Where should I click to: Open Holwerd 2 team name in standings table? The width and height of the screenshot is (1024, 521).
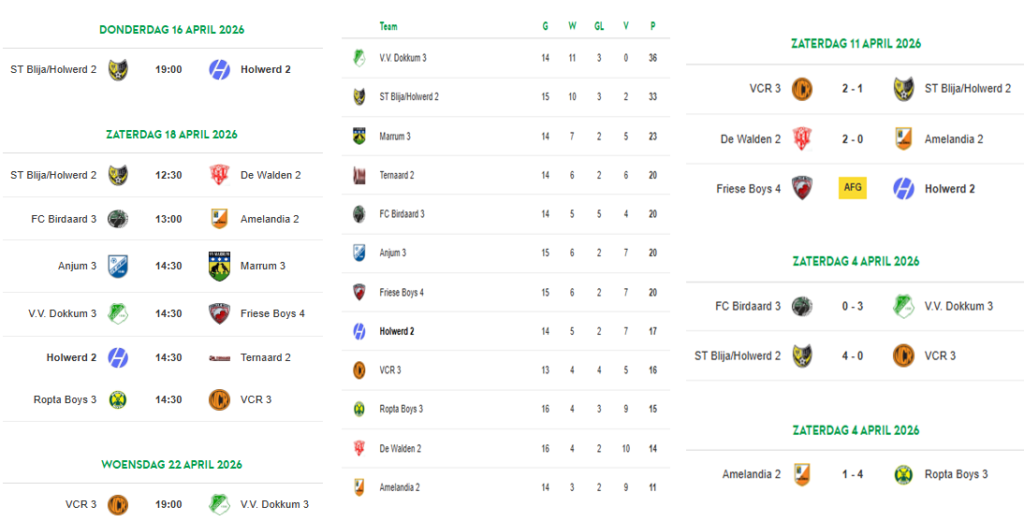tap(397, 331)
